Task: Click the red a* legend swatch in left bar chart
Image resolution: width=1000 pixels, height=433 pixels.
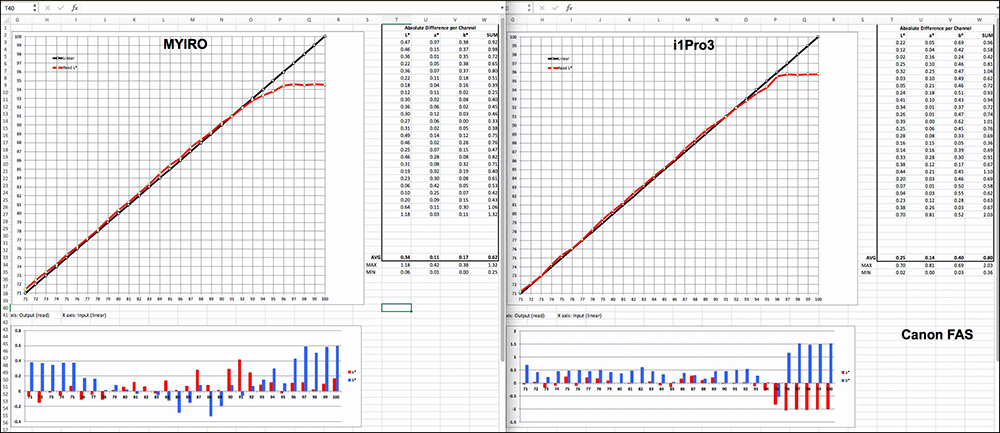Action: (x=349, y=371)
